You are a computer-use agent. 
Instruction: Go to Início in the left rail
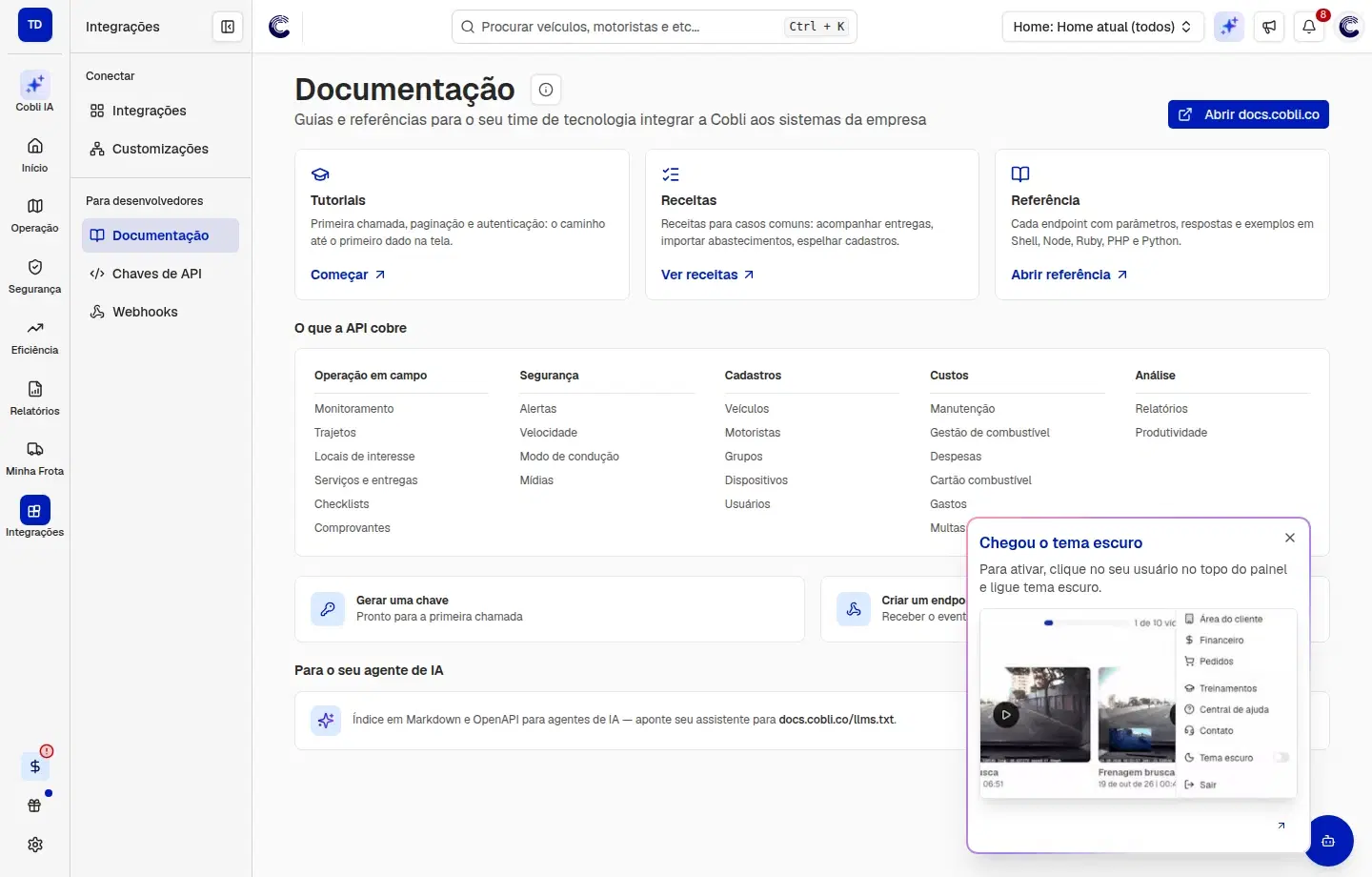coord(34,154)
